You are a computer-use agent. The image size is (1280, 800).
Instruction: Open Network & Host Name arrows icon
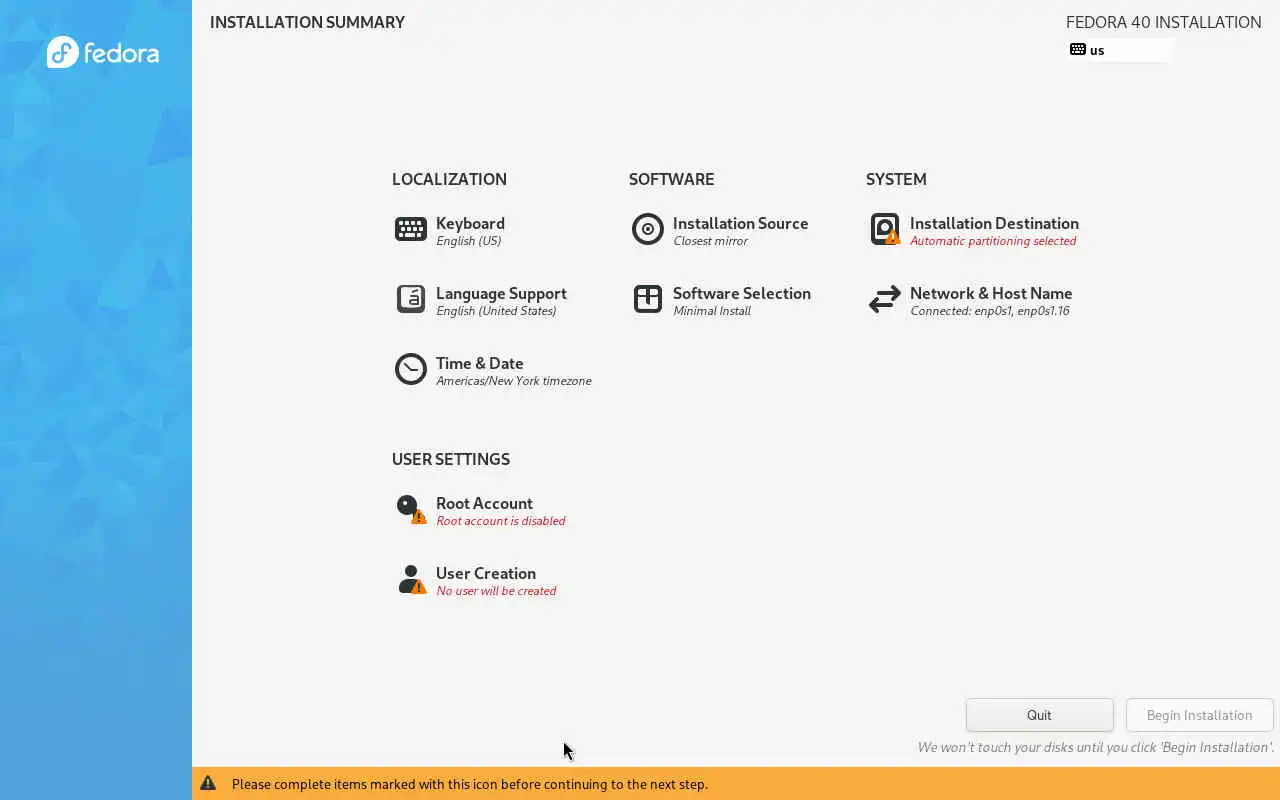coord(885,299)
